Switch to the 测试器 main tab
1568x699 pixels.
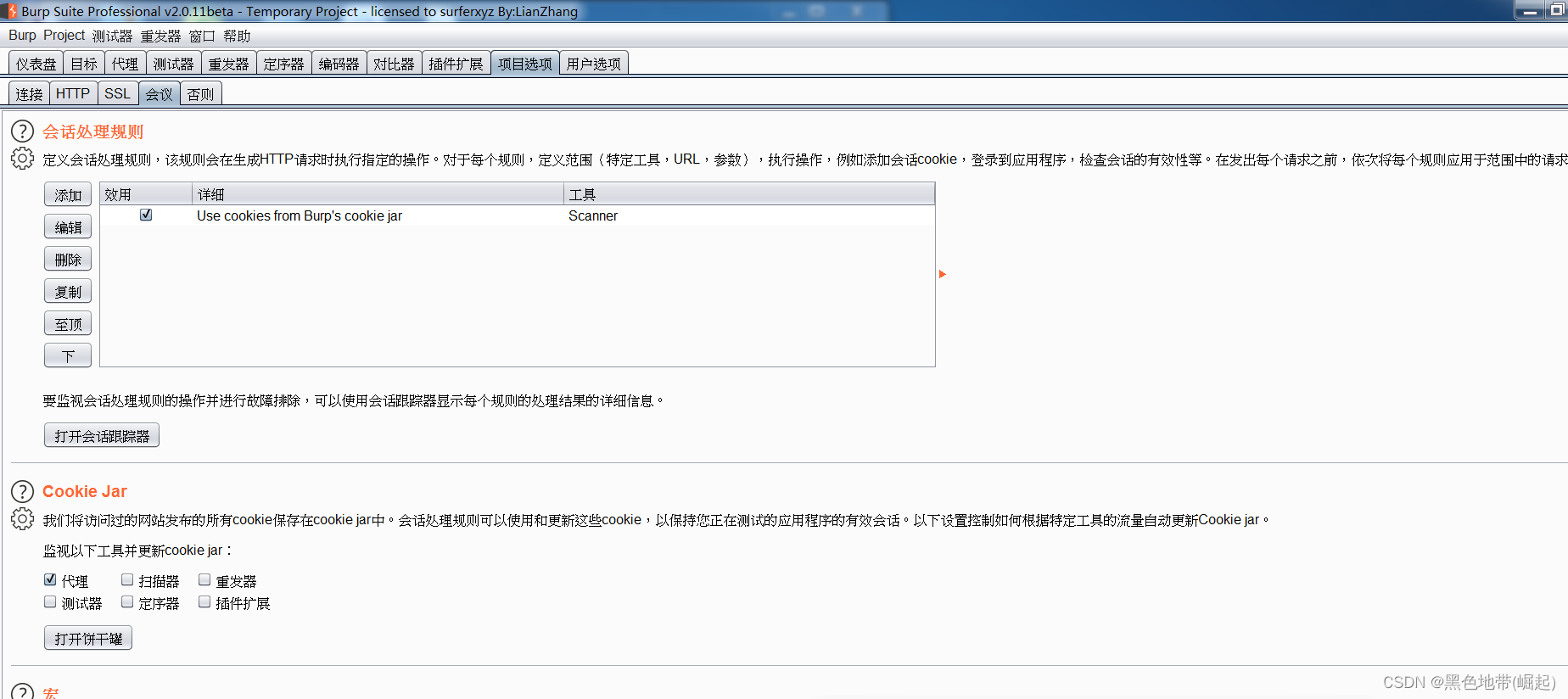pyautogui.click(x=173, y=64)
